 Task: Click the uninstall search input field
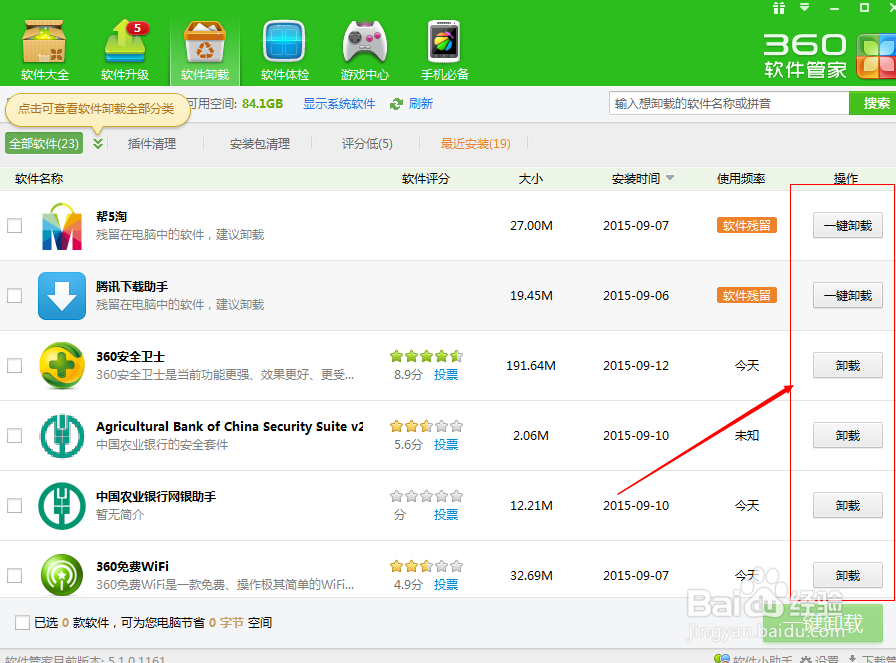(729, 103)
